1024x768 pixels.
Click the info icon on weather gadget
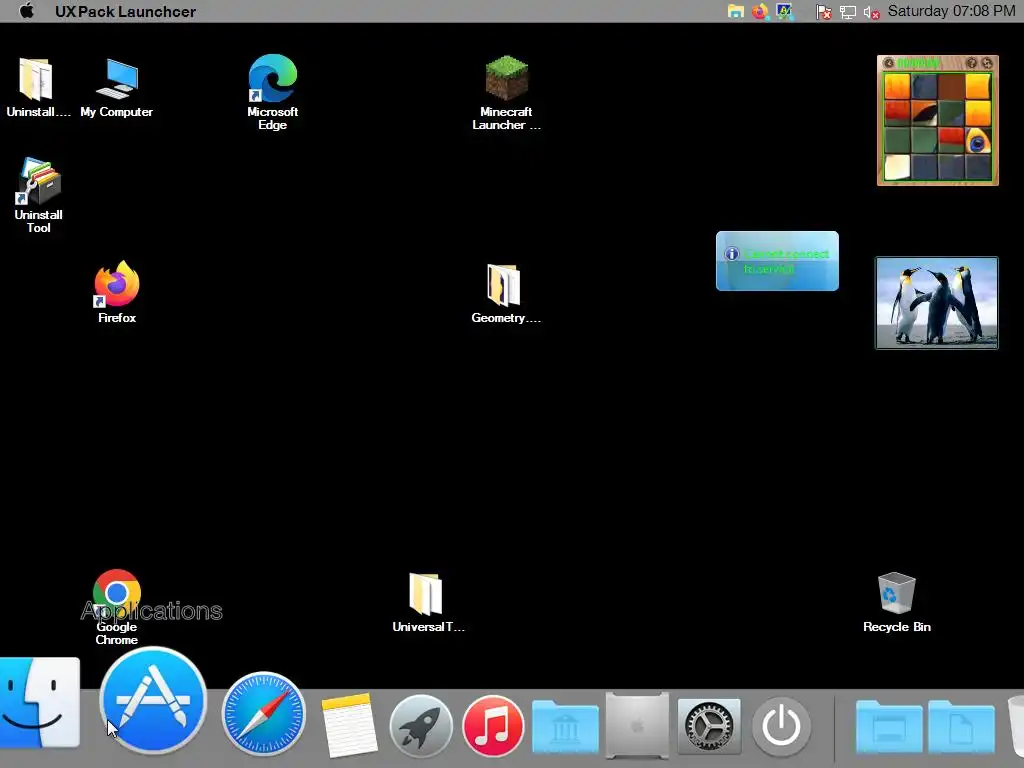[x=731, y=254]
